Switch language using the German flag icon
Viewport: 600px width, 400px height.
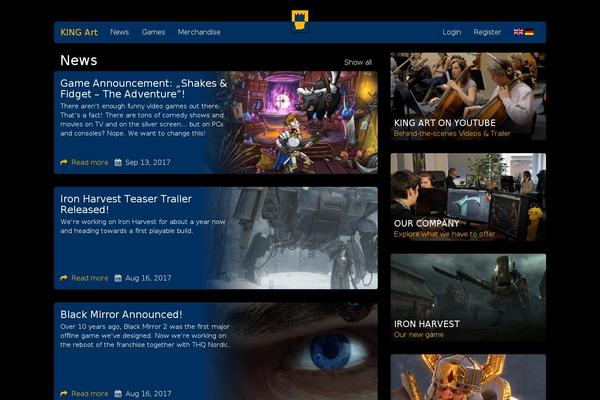(x=529, y=32)
